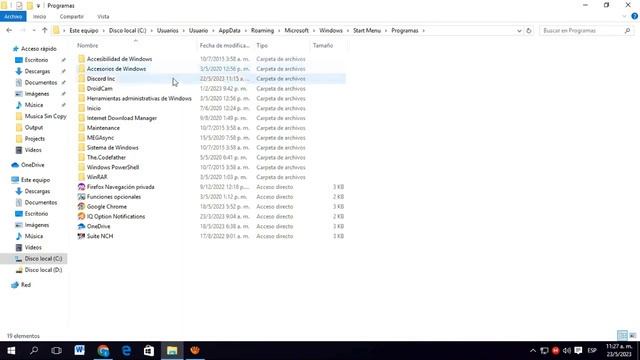The image size is (640, 360).
Task: Select the Accesibilidad de Windows folder
Action: click(x=119, y=59)
